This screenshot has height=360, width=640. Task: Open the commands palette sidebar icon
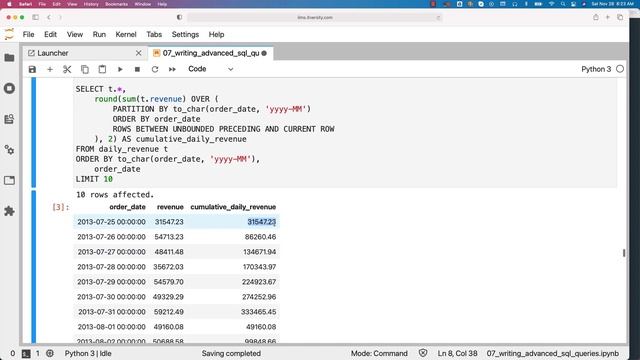pyautogui.click(x=9, y=119)
